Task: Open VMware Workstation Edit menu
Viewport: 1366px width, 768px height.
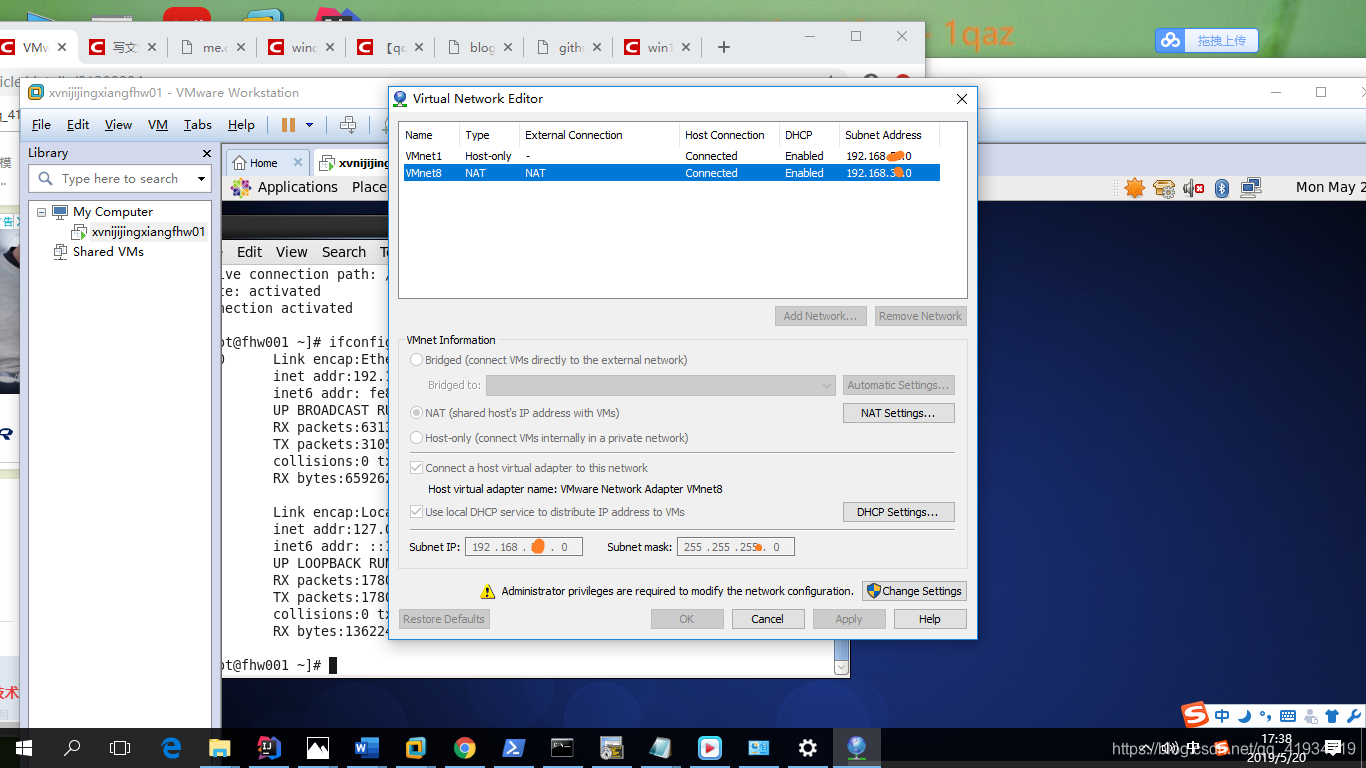Action: coord(78,125)
